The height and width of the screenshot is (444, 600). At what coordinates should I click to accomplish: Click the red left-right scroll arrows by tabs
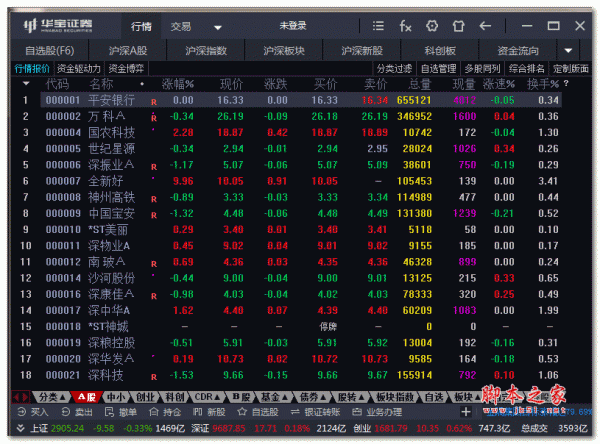(21, 397)
